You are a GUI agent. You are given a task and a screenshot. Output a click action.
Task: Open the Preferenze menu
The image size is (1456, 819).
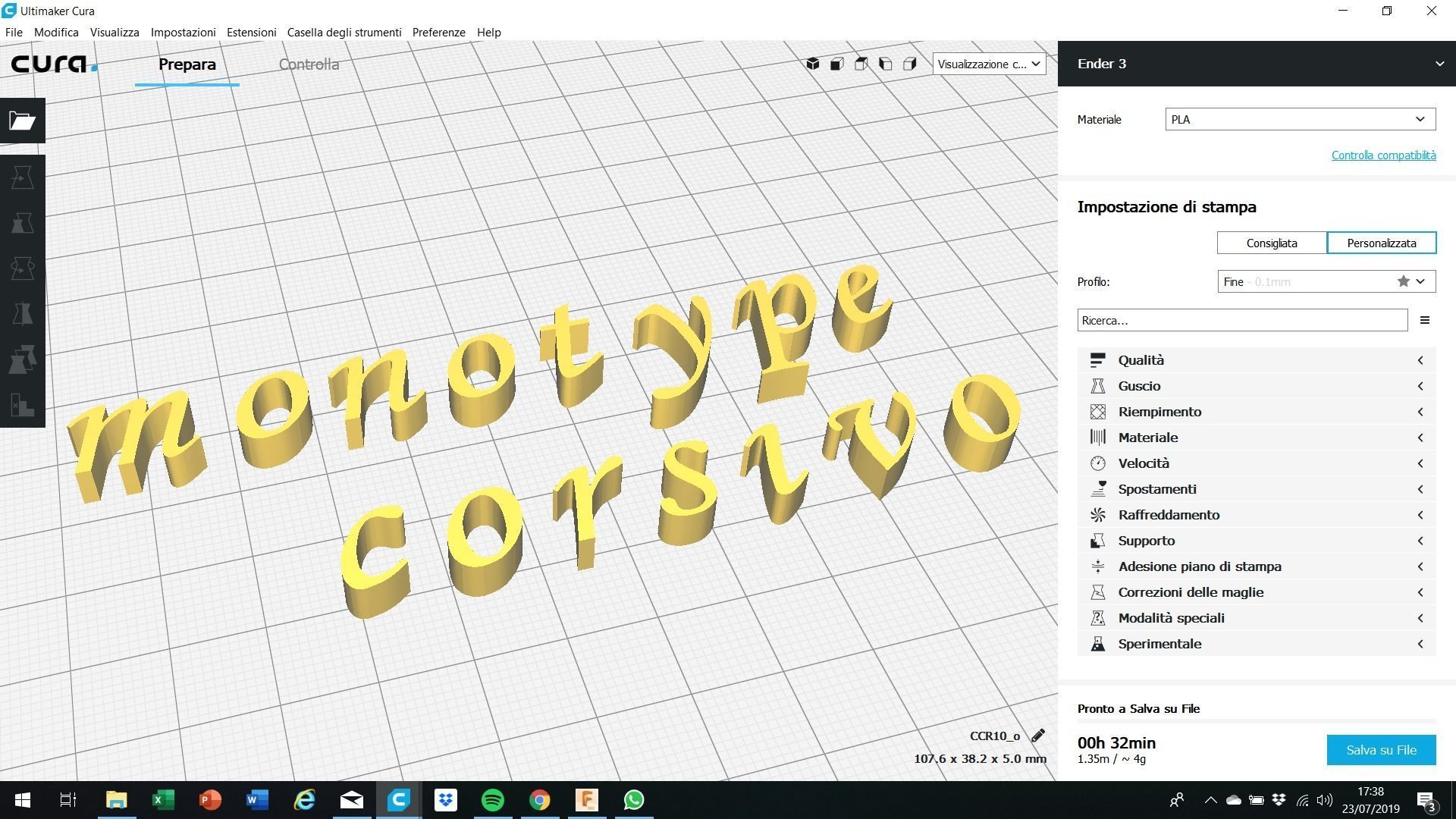(438, 32)
